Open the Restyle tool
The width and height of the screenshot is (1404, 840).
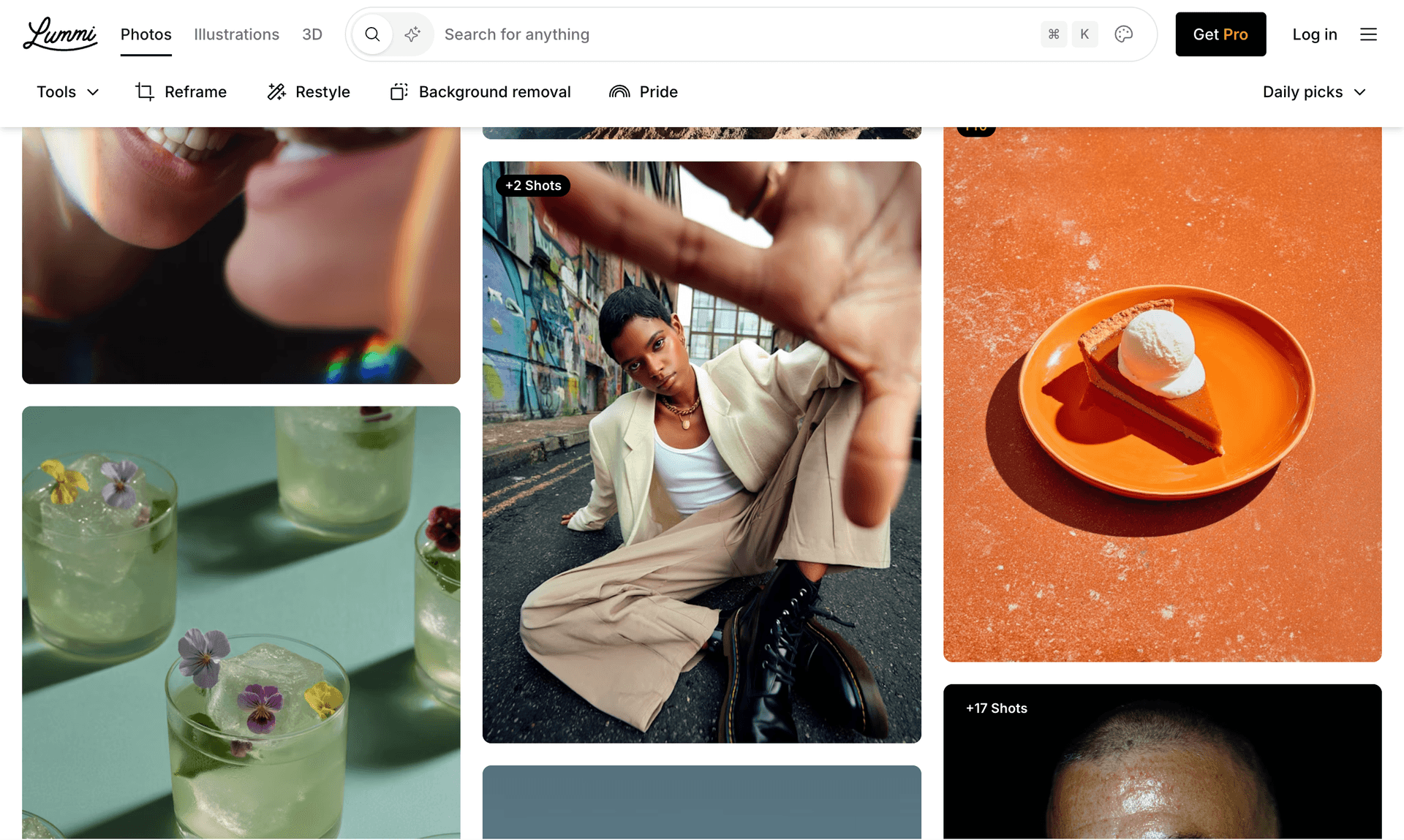309,92
